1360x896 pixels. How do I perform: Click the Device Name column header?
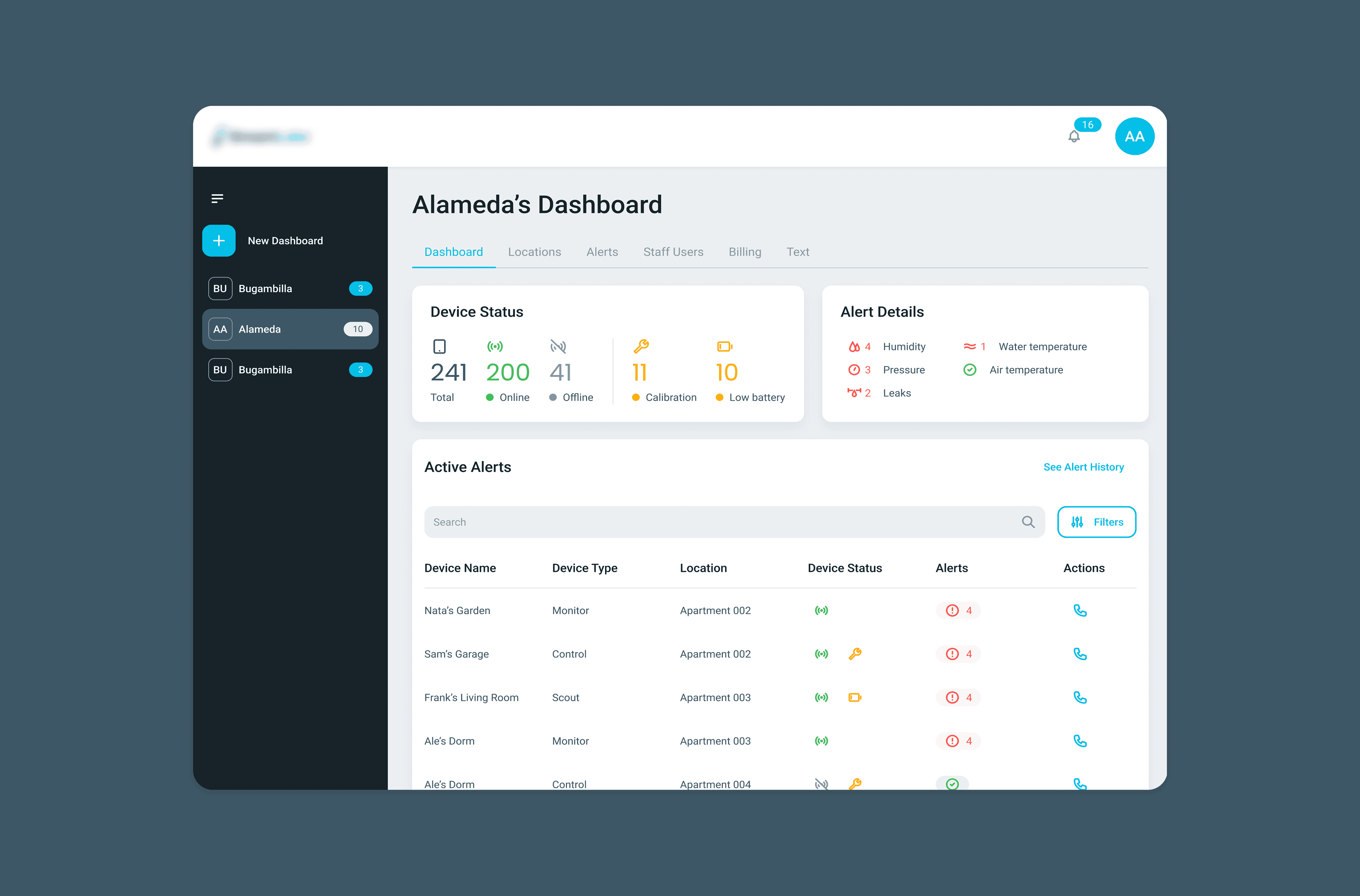point(460,568)
